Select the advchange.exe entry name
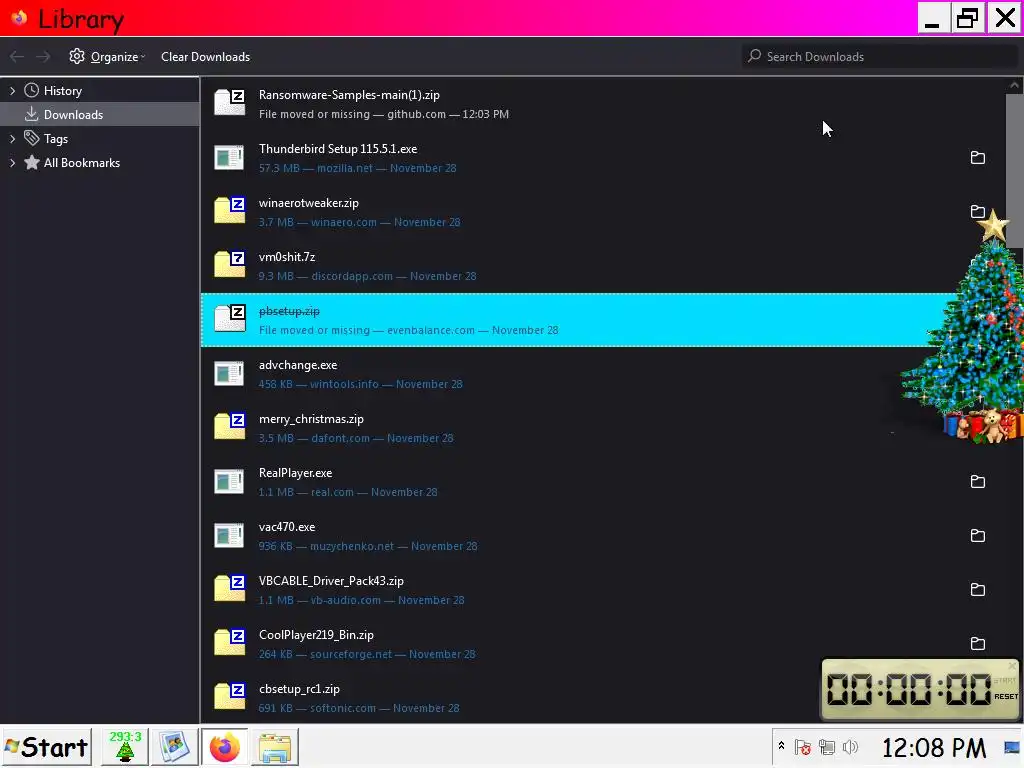1024x768 pixels. coord(298,365)
